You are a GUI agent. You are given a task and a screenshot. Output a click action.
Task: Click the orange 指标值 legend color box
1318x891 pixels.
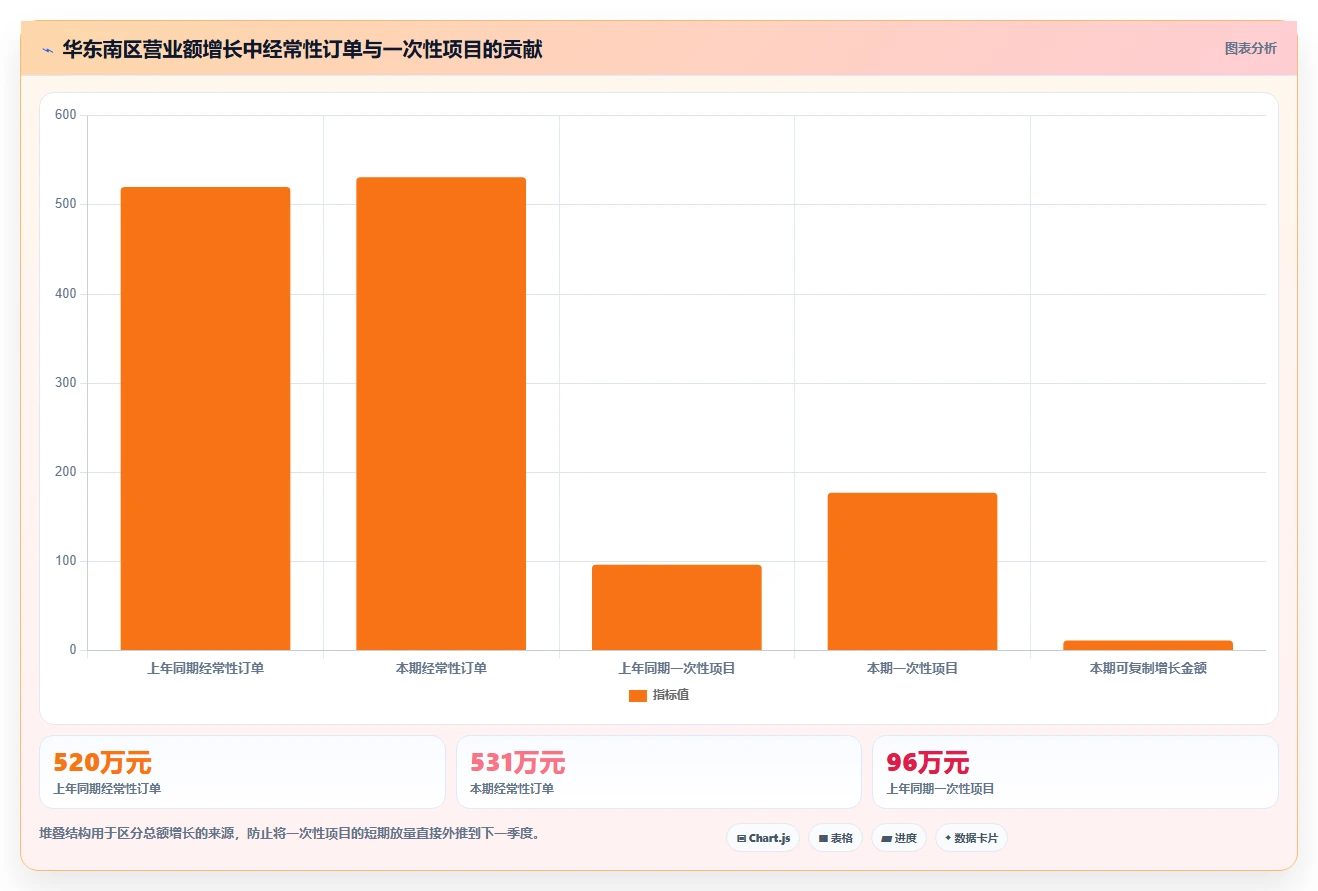coord(638,696)
